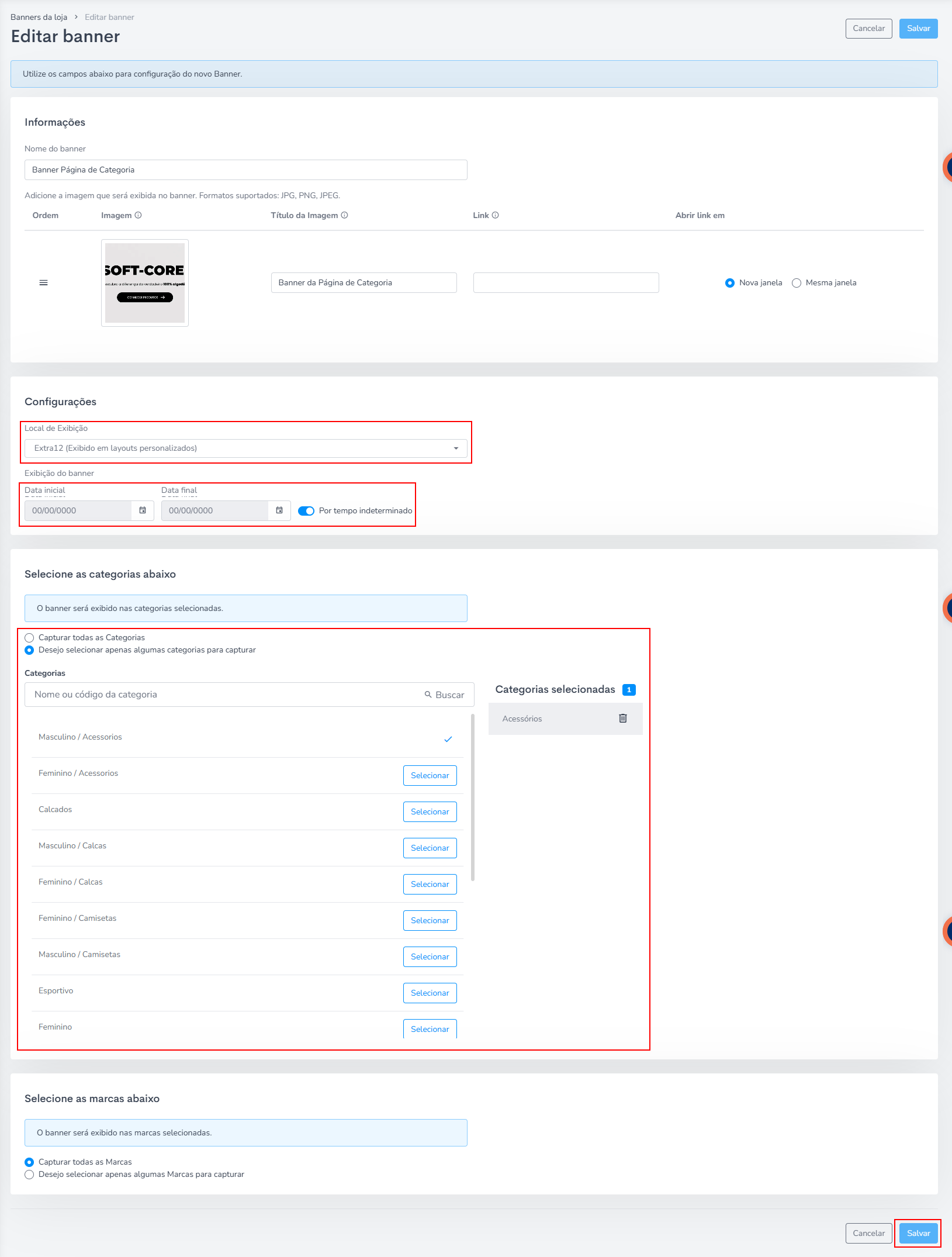Click the Salvar button at the top
The width and height of the screenshot is (952, 1257).
[918, 29]
